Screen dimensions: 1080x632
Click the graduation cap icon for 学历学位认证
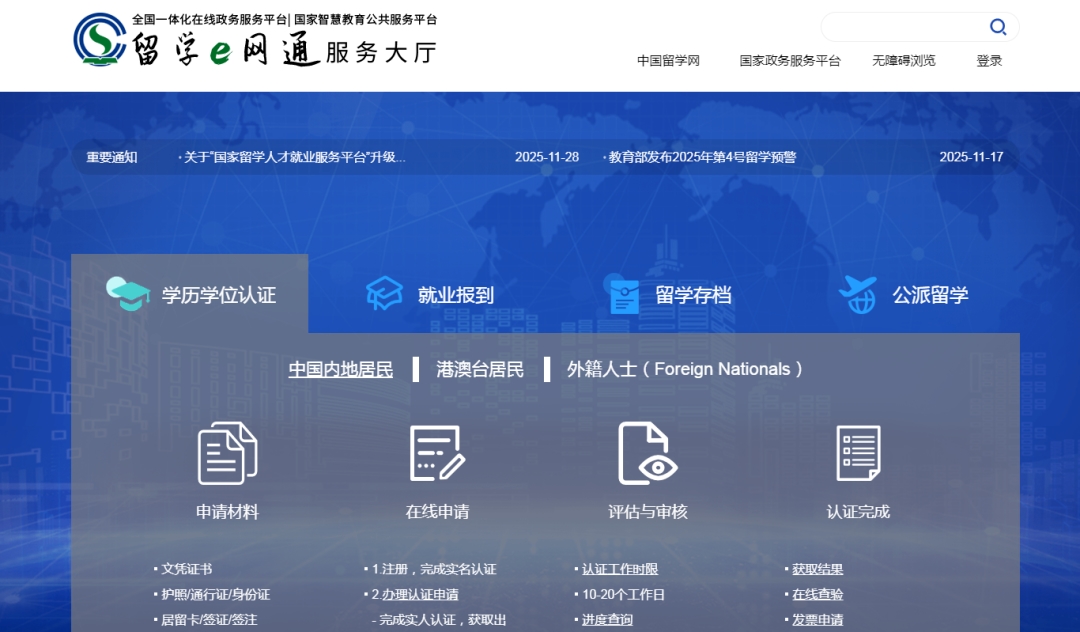(x=128, y=294)
